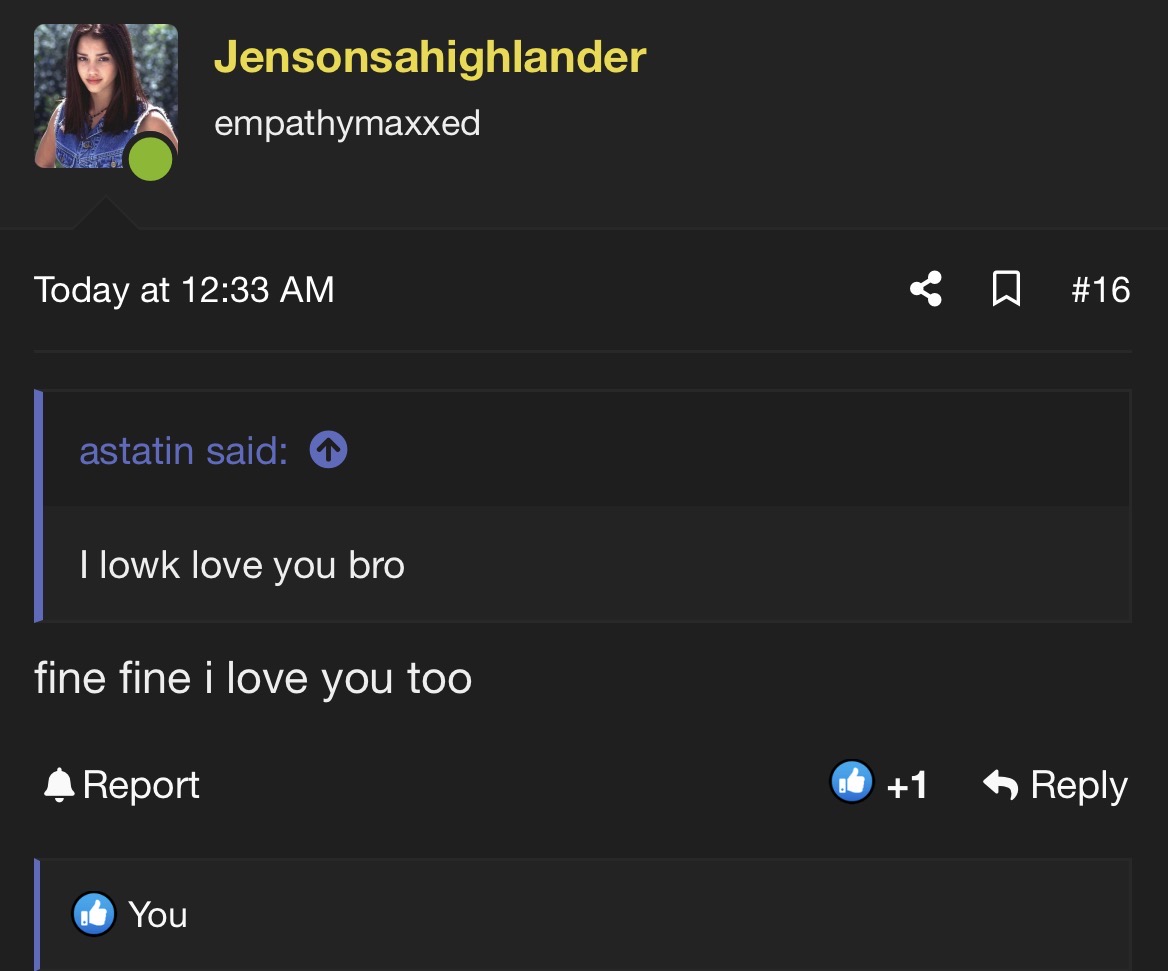Screen dimensions: 1170x971
Task: Open Jensonsahighlander's avatar picture
Action: click(106, 96)
